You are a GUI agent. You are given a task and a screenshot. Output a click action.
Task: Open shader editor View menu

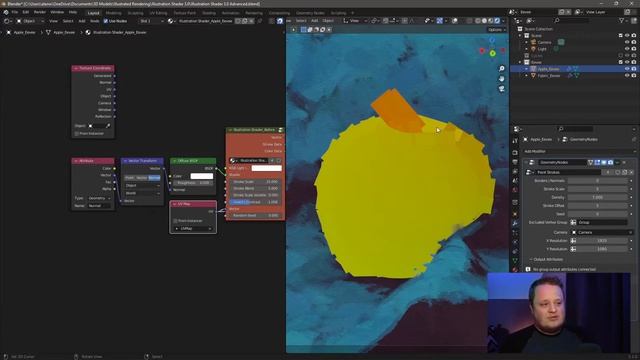click(x=53, y=21)
